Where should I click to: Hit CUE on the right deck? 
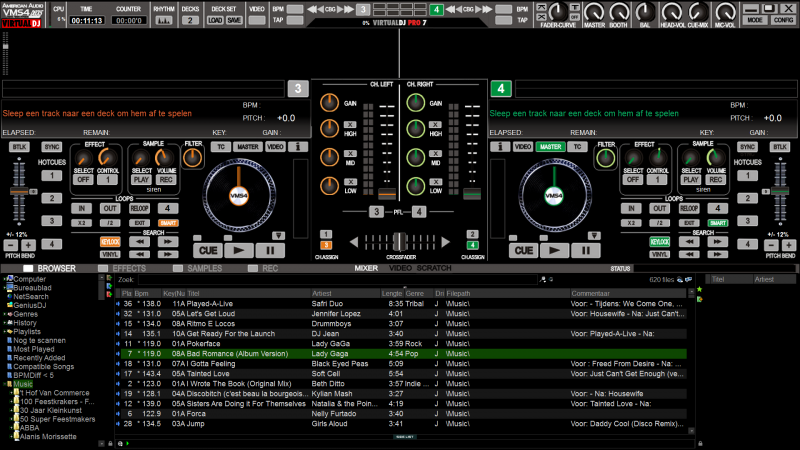(523, 251)
